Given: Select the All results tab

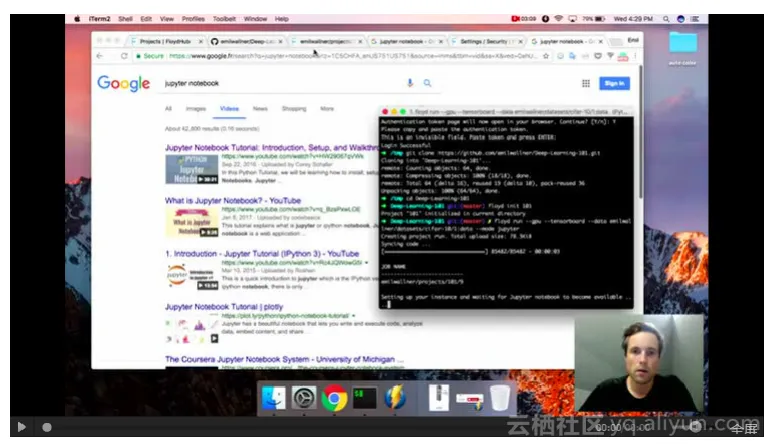Looking at the screenshot, I should tap(168, 109).
